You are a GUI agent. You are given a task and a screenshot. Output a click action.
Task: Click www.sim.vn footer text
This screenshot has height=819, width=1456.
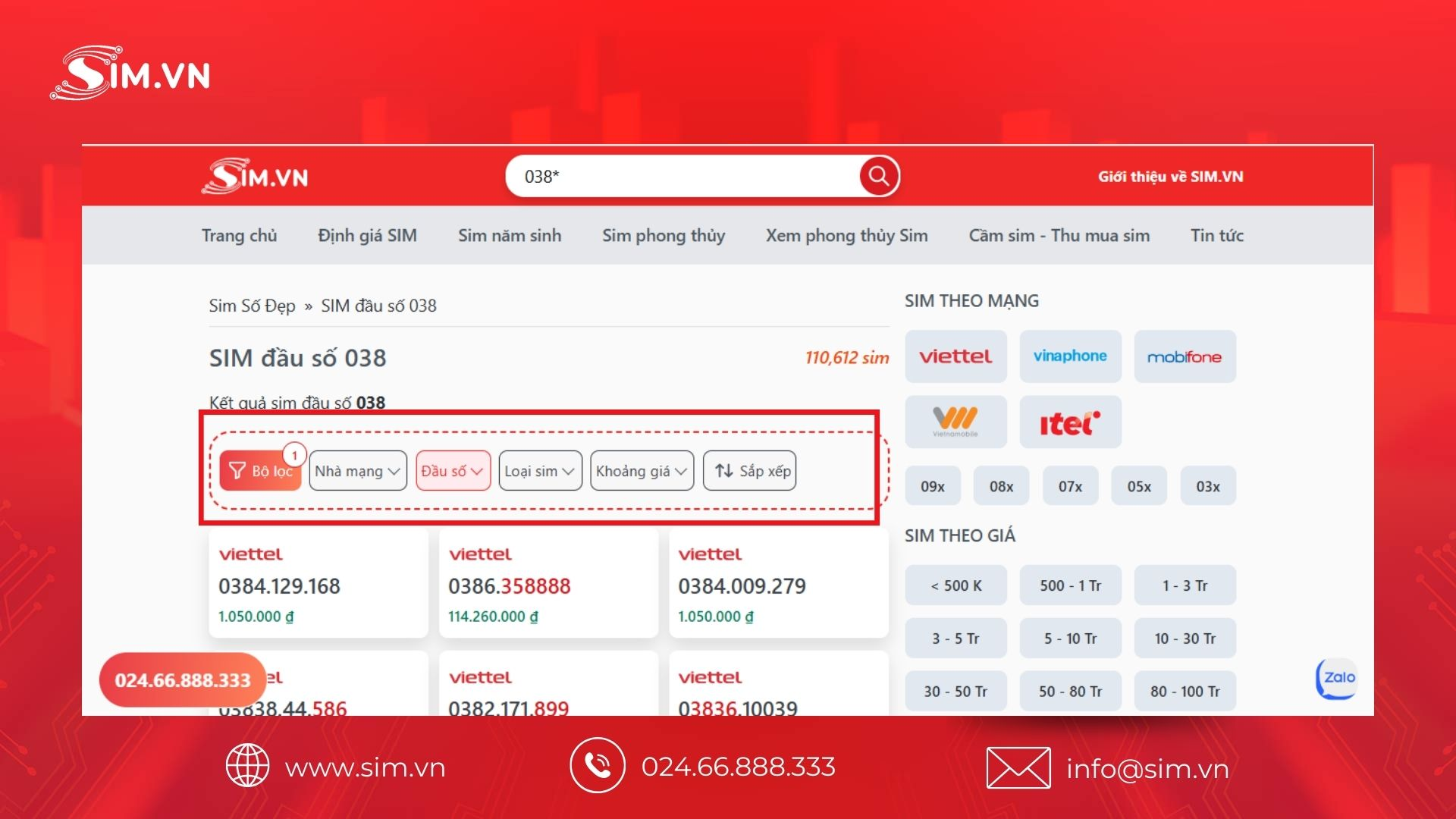[x=365, y=767]
